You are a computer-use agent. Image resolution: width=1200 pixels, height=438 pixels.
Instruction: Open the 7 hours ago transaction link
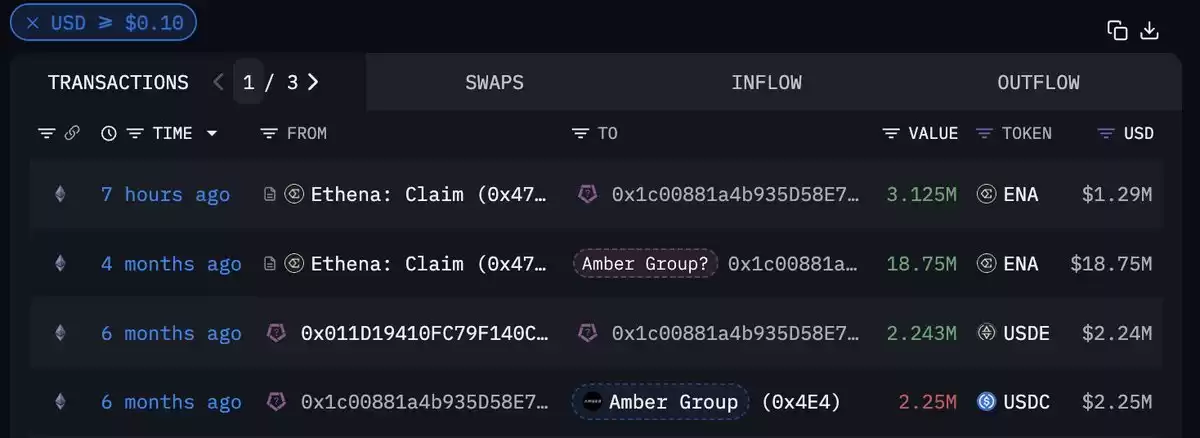[165, 194]
